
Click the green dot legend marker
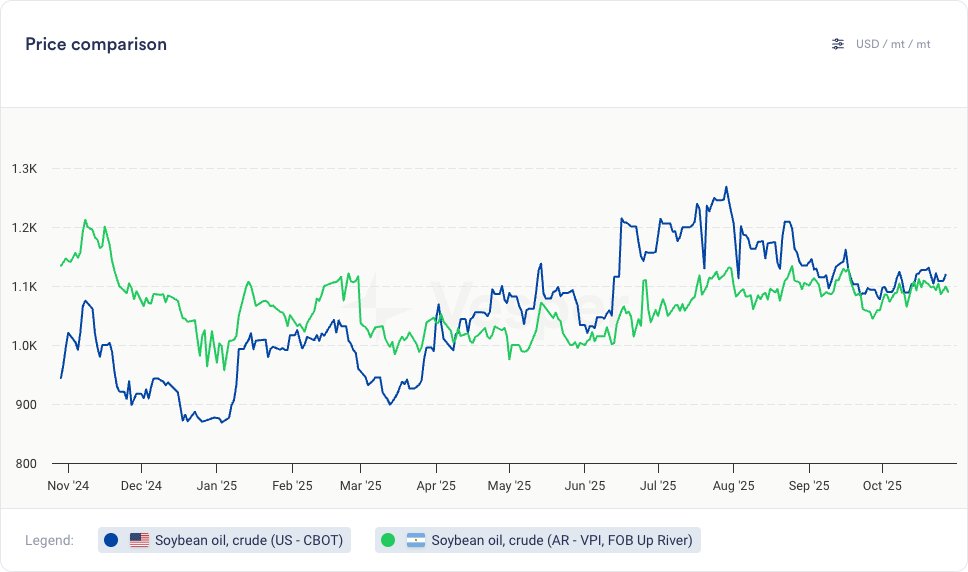[x=388, y=540]
